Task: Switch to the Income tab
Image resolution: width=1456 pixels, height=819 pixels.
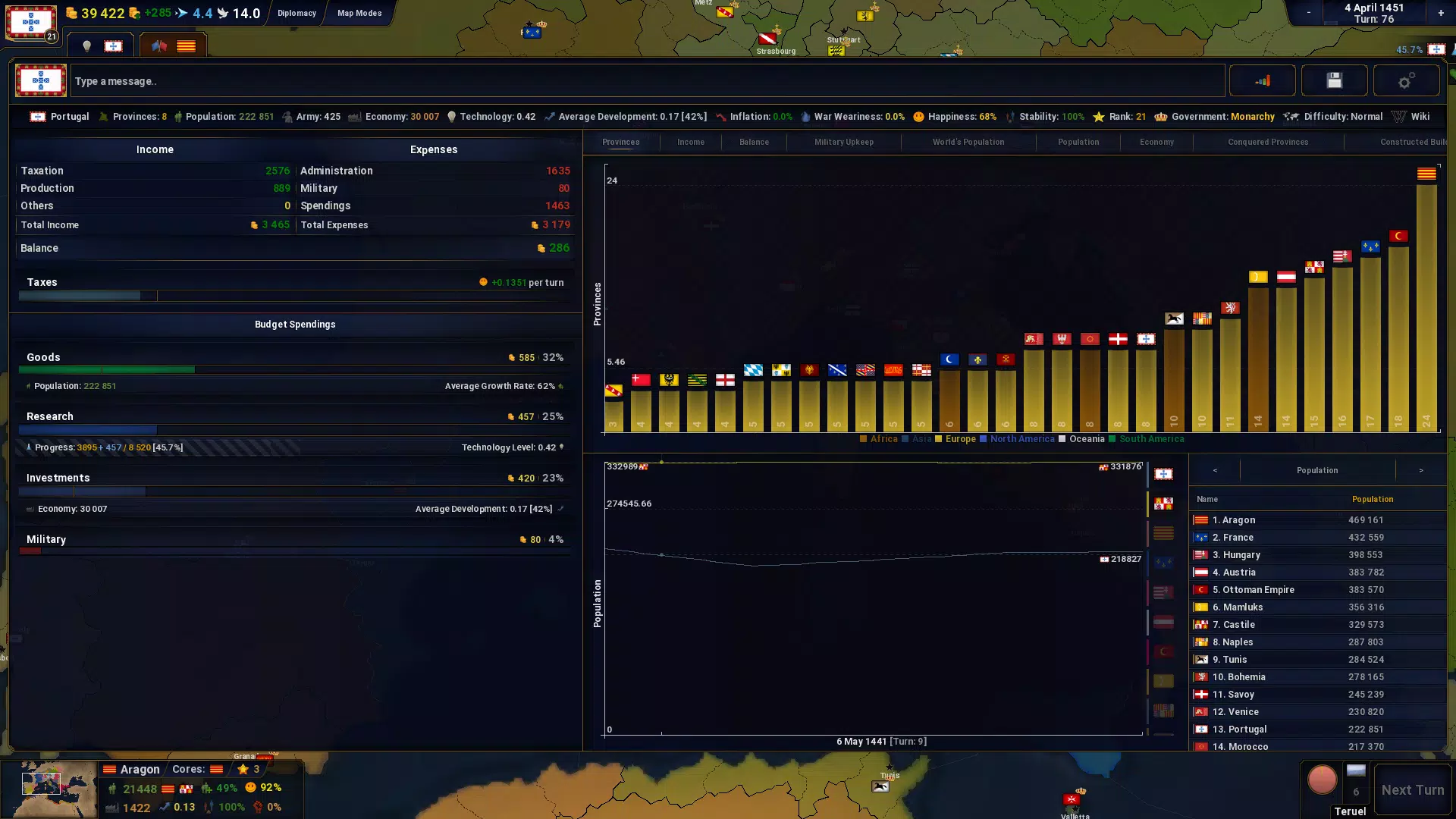Action: (690, 142)
